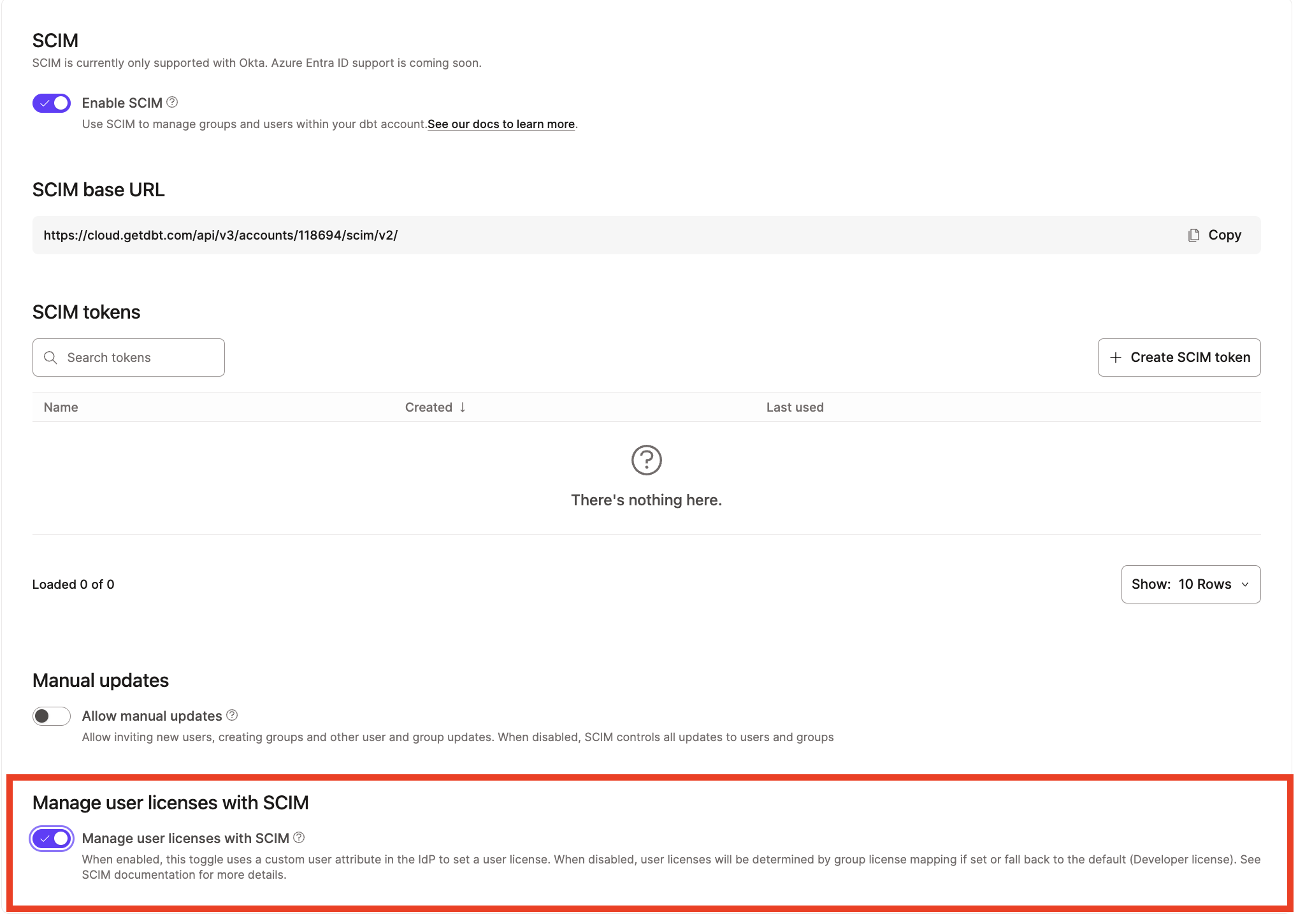Viewport: 1305px width, 924px height.
Task: Open the Show rows dropdown
Action: pyautogui.click(x=1191, y=584)
